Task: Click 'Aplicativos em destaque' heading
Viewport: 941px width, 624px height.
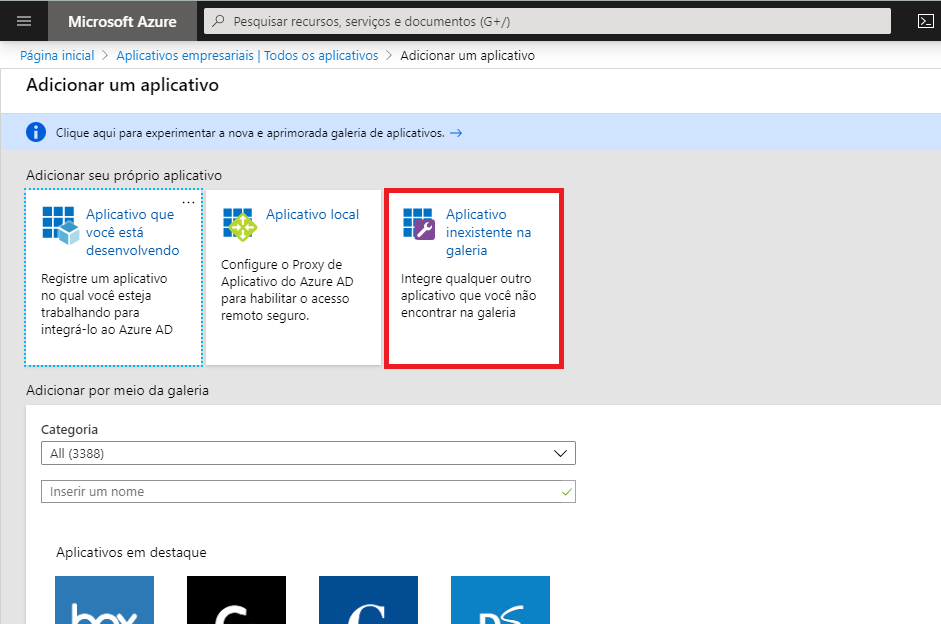Action: (x=131, y=552)
